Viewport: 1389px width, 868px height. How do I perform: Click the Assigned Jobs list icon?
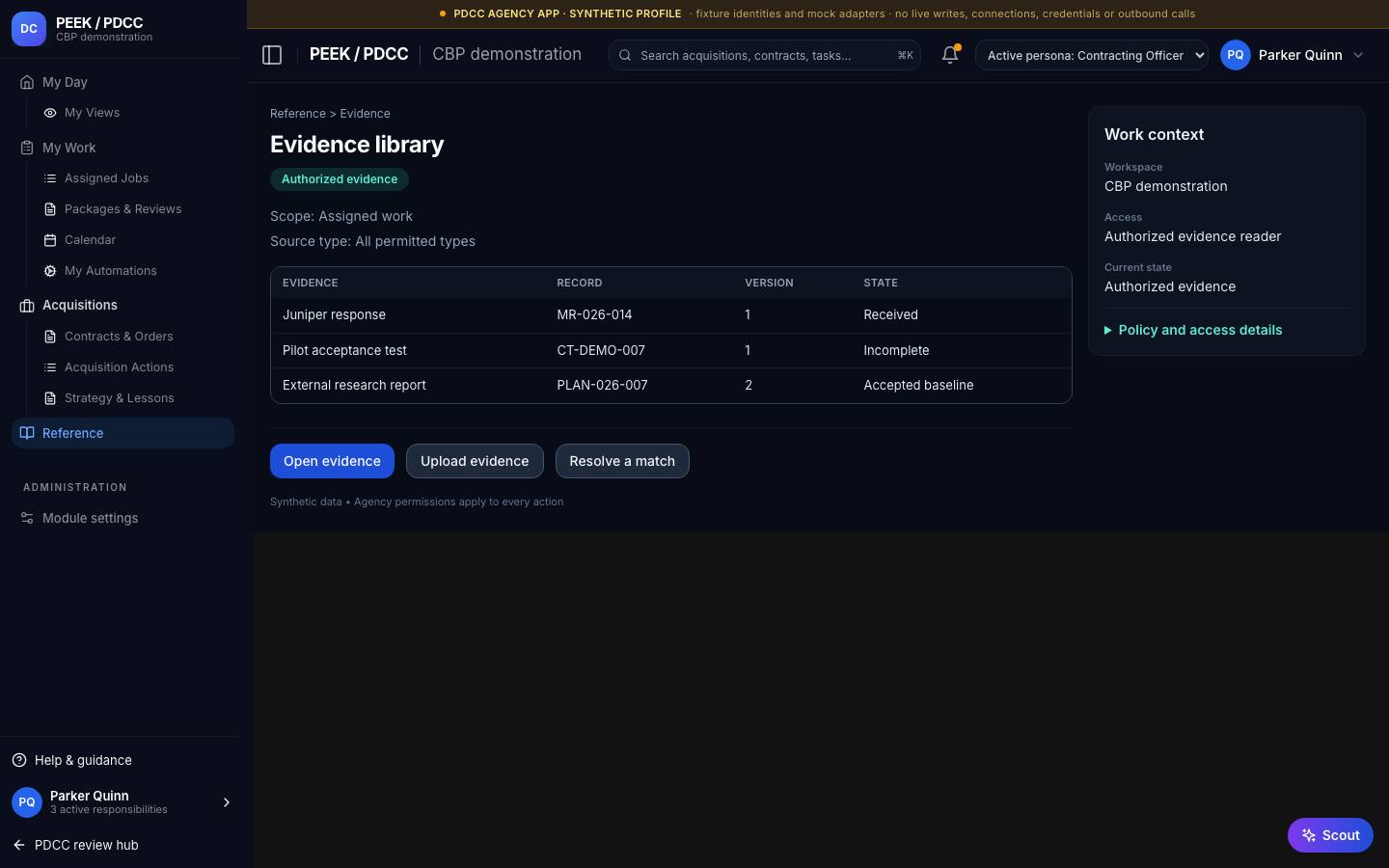tap(50, 178)
